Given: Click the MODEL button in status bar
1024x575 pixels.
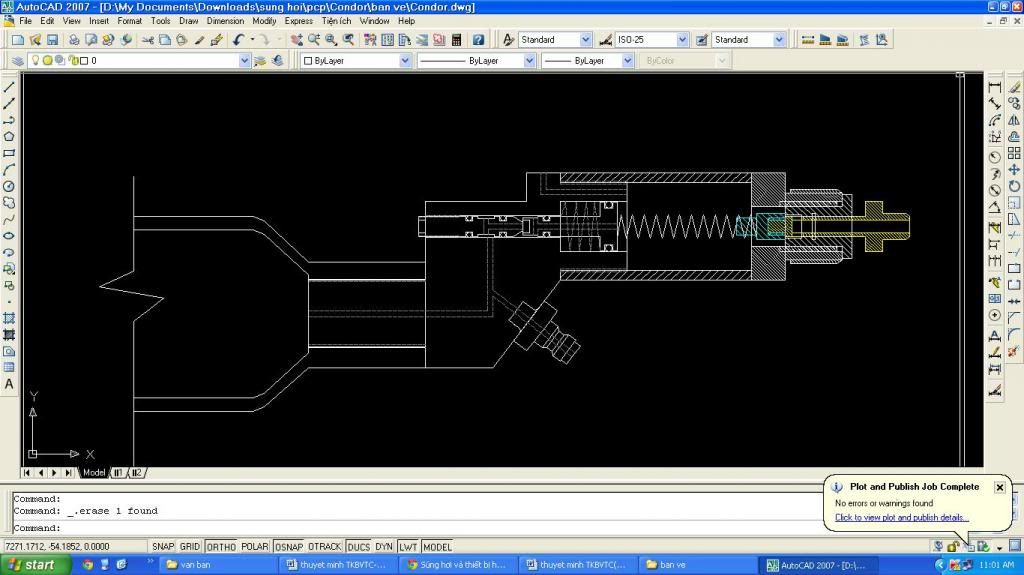Looking at the screenshot, I should [x=437, y=547].
